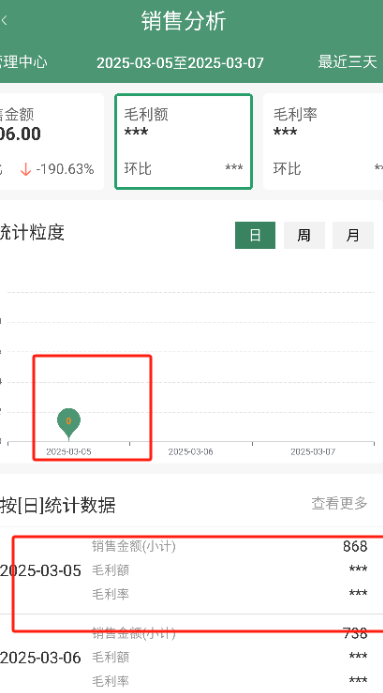Select the 毛利额 summary card
The image size is (383, 693).
183,141
